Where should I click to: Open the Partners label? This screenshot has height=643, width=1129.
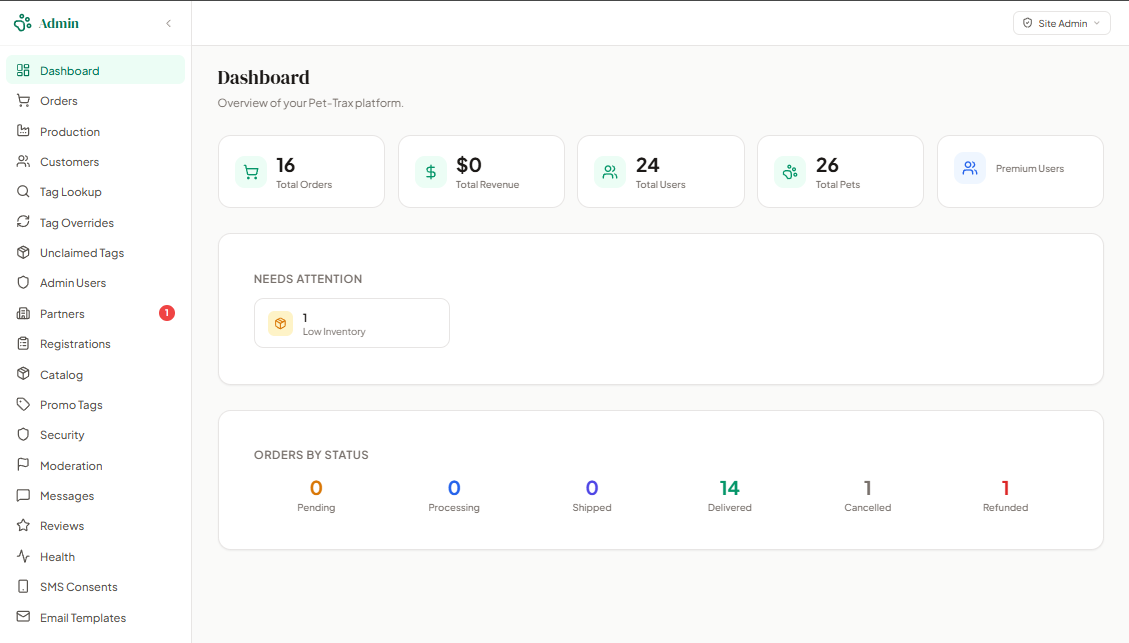pyautogui.click(x=62, y=314)
